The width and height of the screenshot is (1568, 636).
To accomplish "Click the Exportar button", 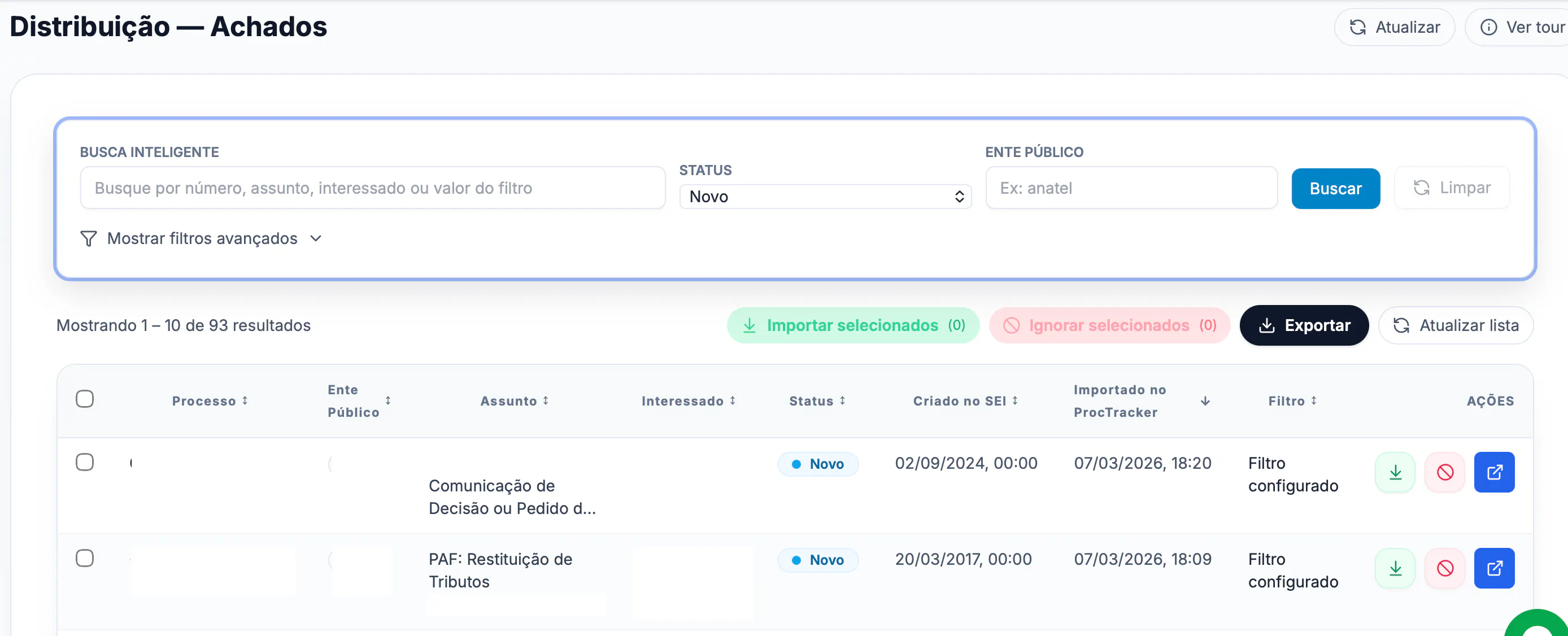I will (x=1304, y=325).
